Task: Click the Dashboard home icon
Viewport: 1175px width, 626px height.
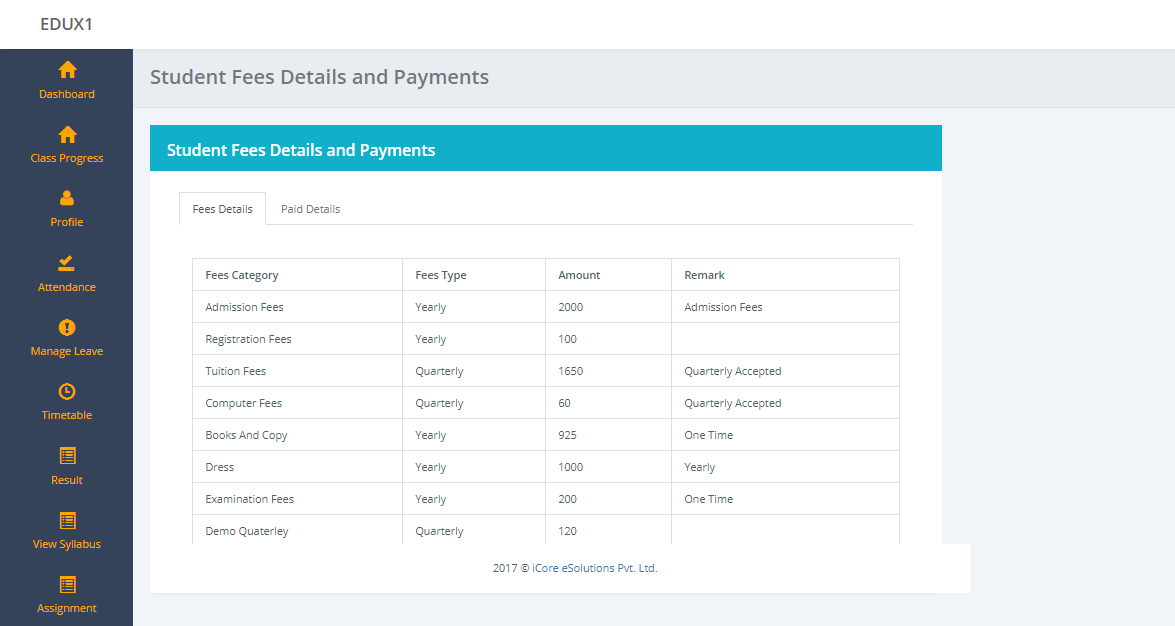Action: click(x=67, y=70)
